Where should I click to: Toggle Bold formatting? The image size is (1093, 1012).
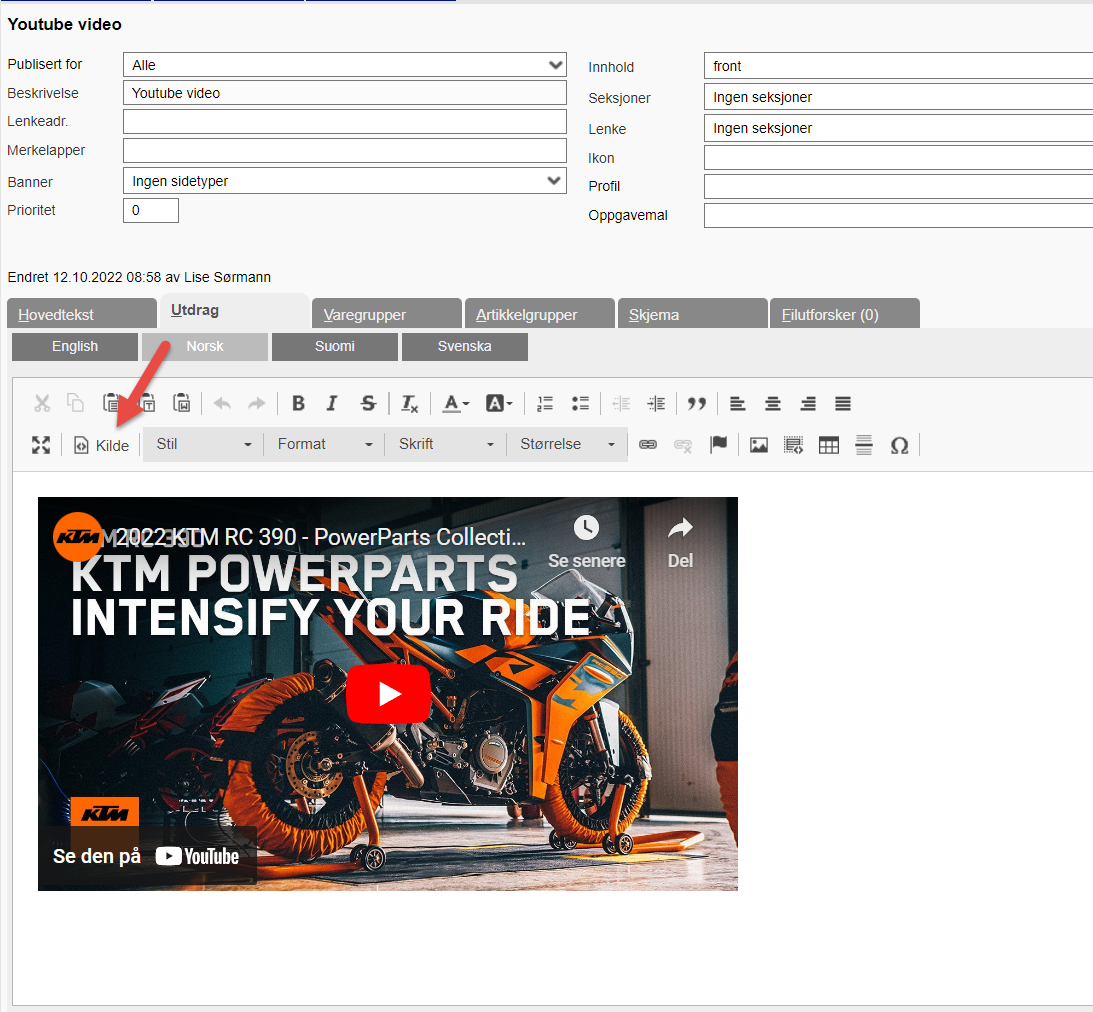298,404
